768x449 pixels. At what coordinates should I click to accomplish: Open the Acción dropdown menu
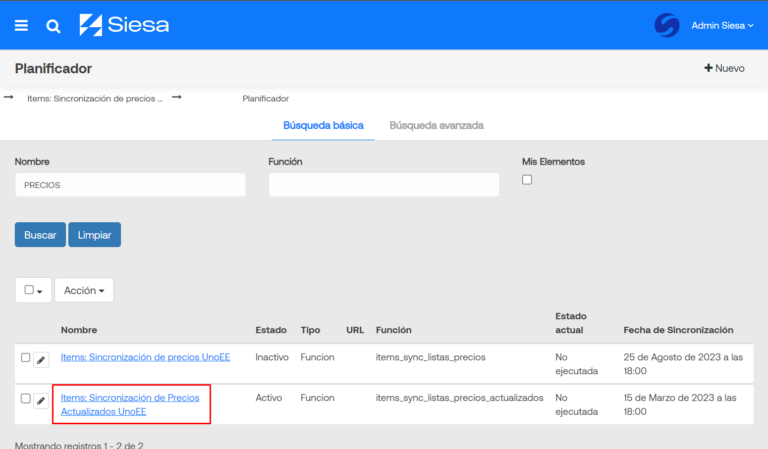[84, 290]
